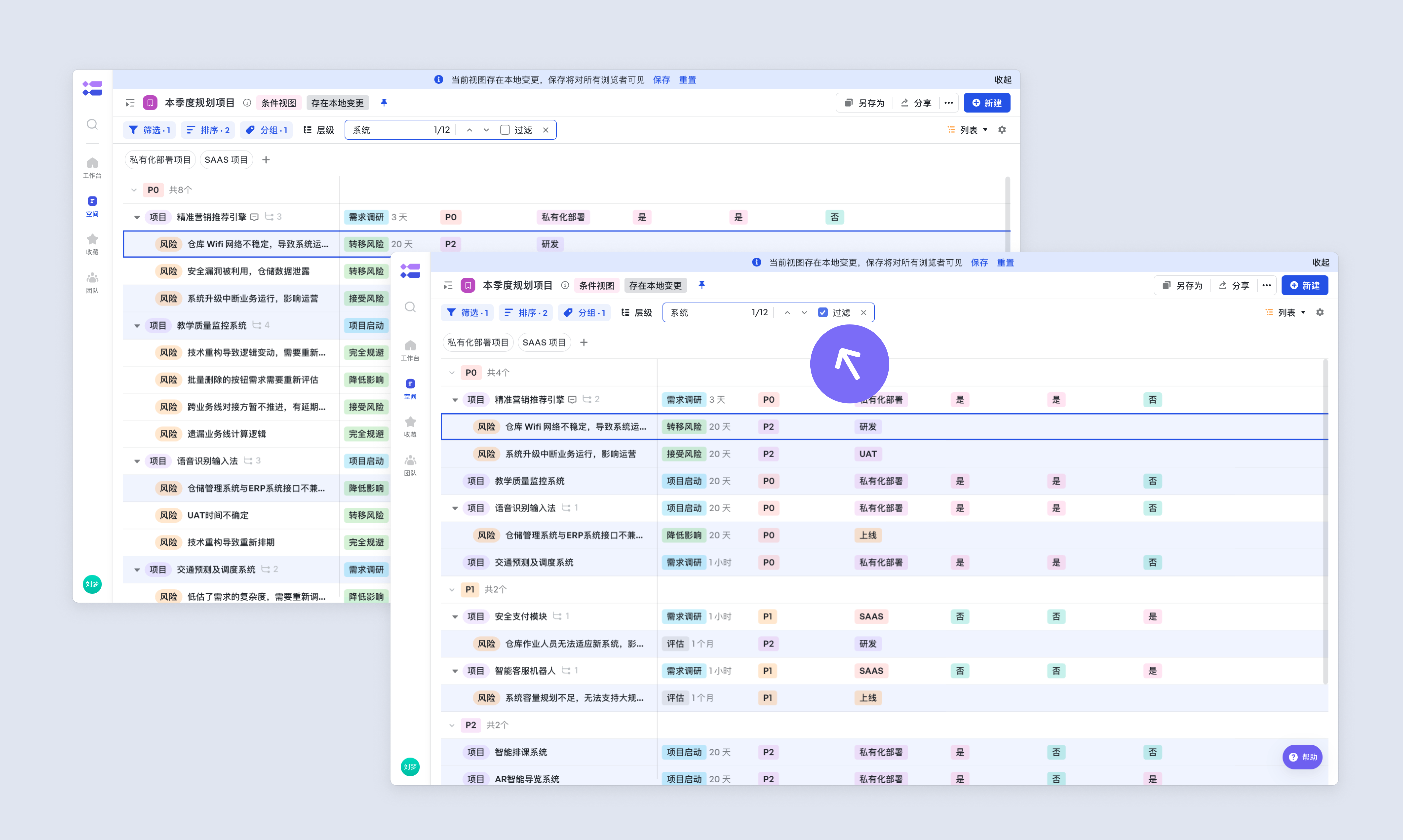The image size is (1403, 840).
Task: Open 工作台 in the front window sidebar
Action: 410,350
